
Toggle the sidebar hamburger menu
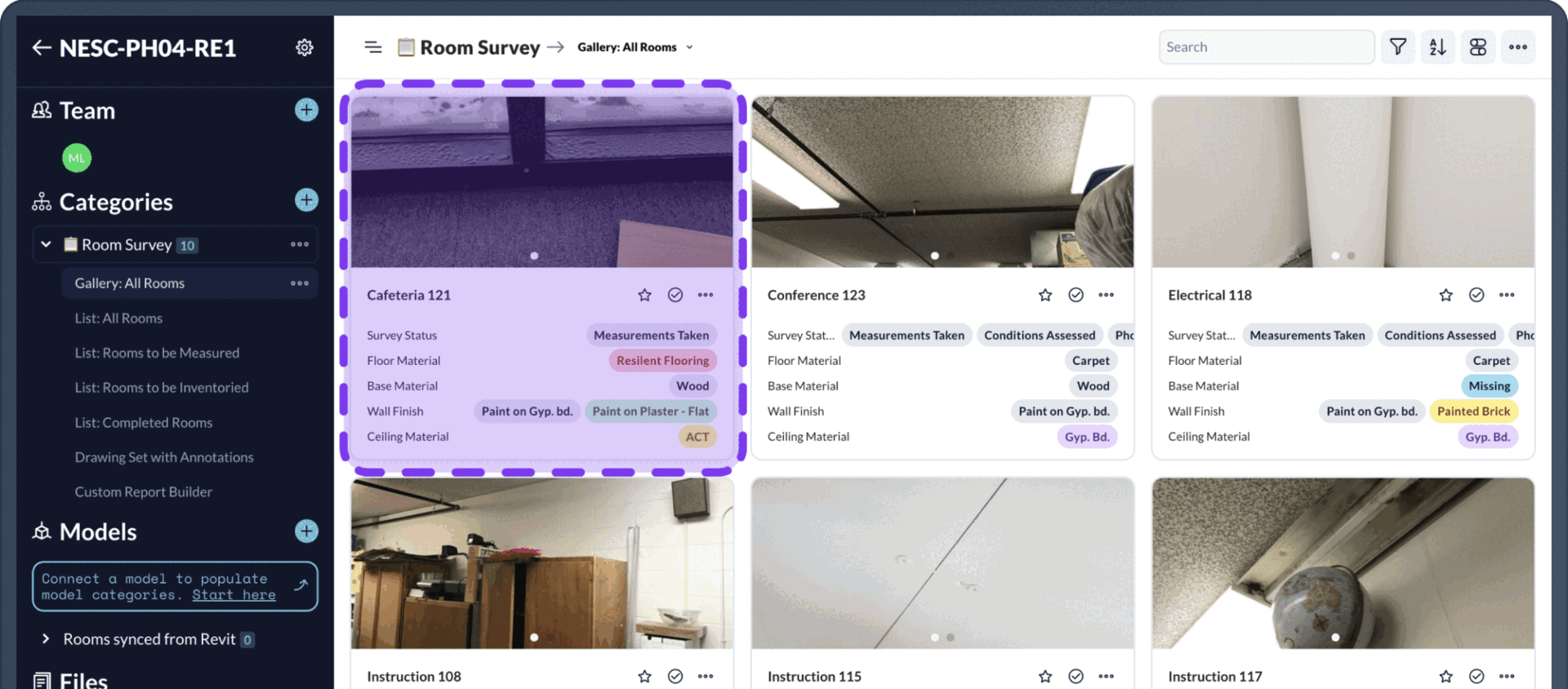tap(373, 47)
